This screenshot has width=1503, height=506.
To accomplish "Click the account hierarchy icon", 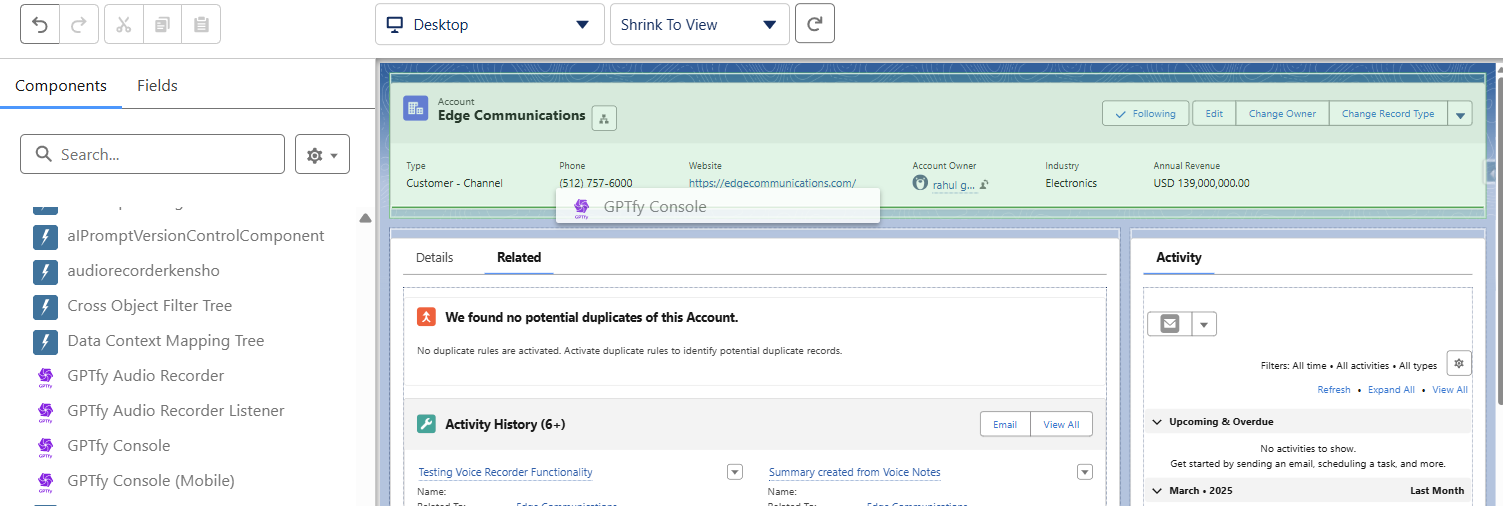I will point(604,118).
